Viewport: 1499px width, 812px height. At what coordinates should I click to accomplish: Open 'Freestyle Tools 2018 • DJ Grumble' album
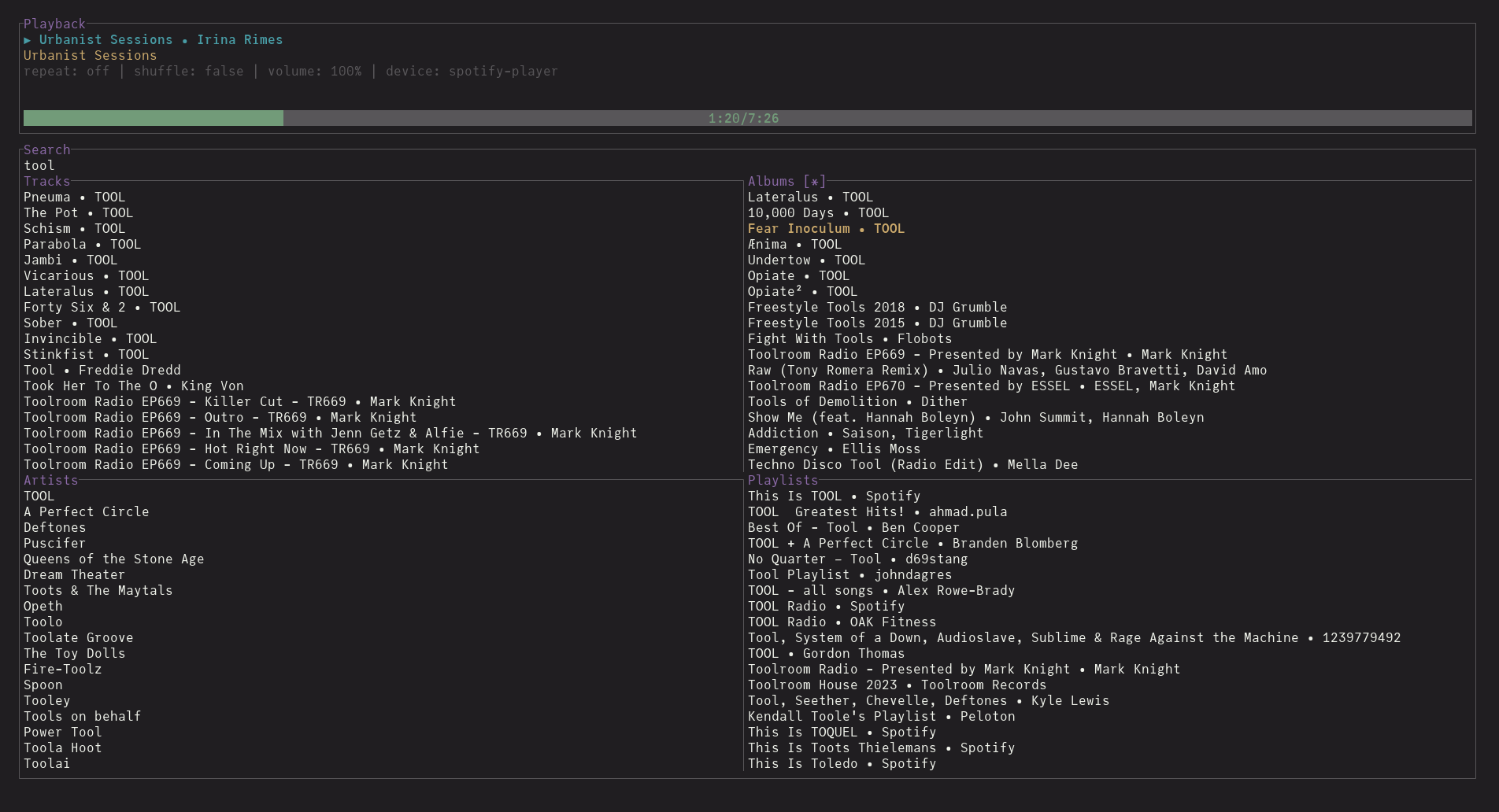tap(877, 307)
